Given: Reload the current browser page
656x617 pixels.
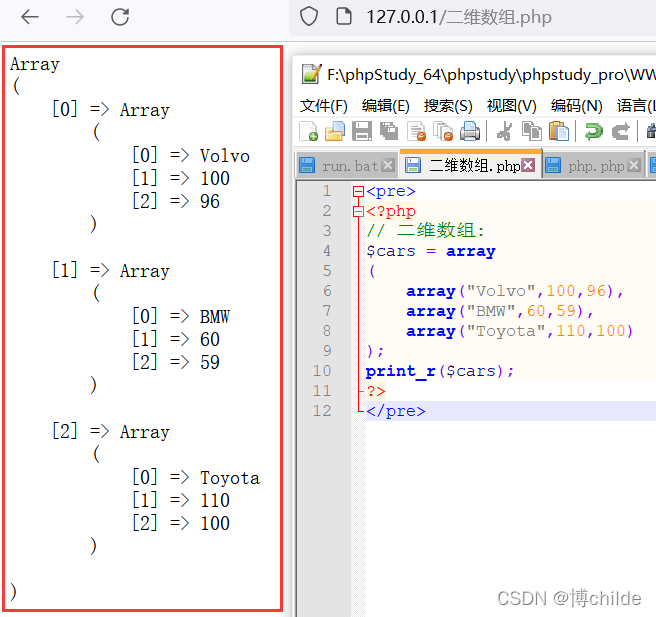Looking at the screenshot, I should [120, 17].
